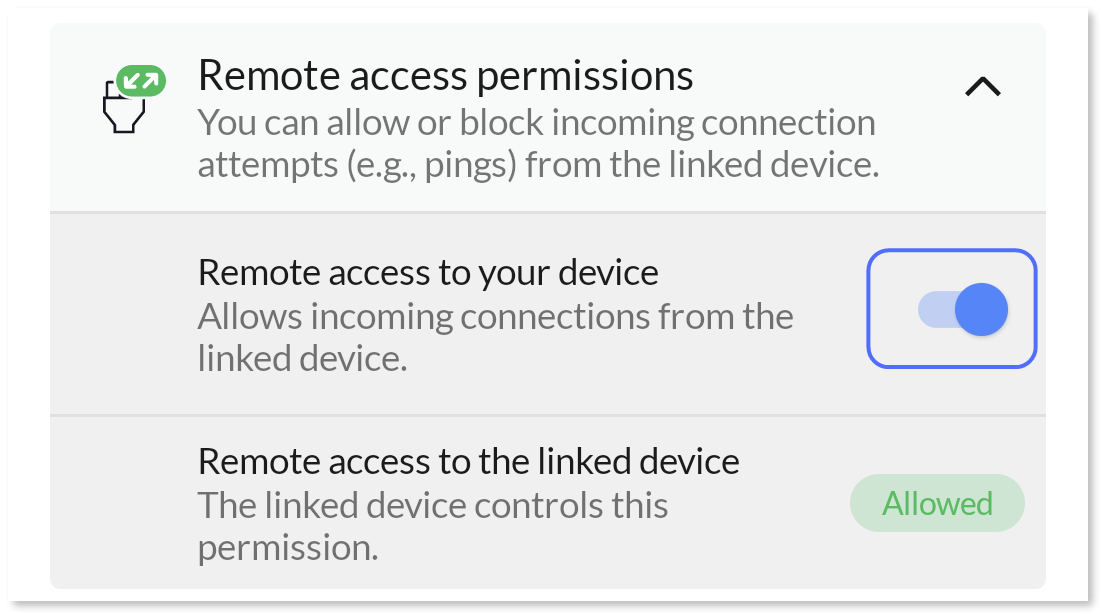Click the permissions description text below the header
The height and width of the screenshot is (614, 1101).
pos(537,143)
